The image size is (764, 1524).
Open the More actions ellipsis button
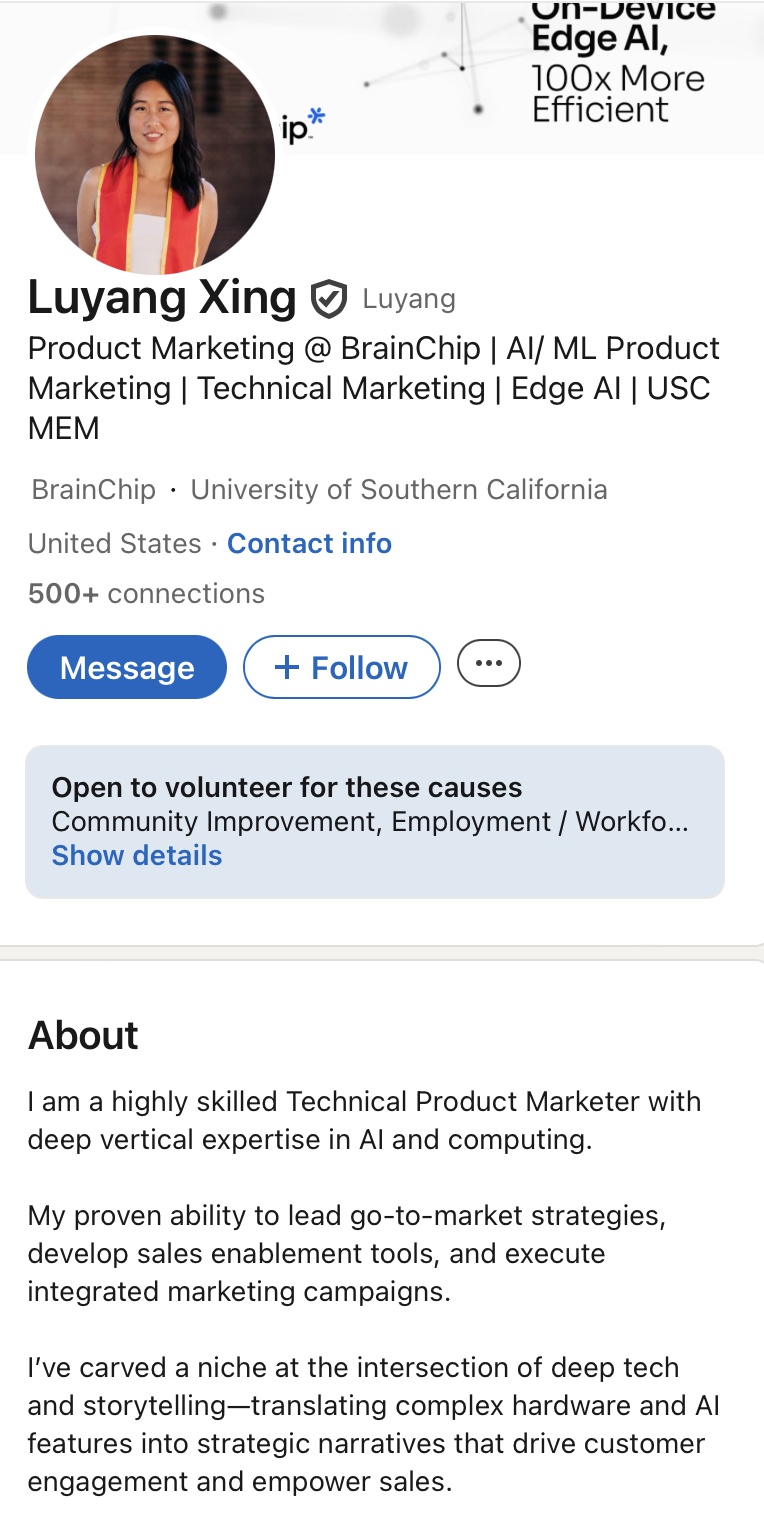[x=489, y=664]
